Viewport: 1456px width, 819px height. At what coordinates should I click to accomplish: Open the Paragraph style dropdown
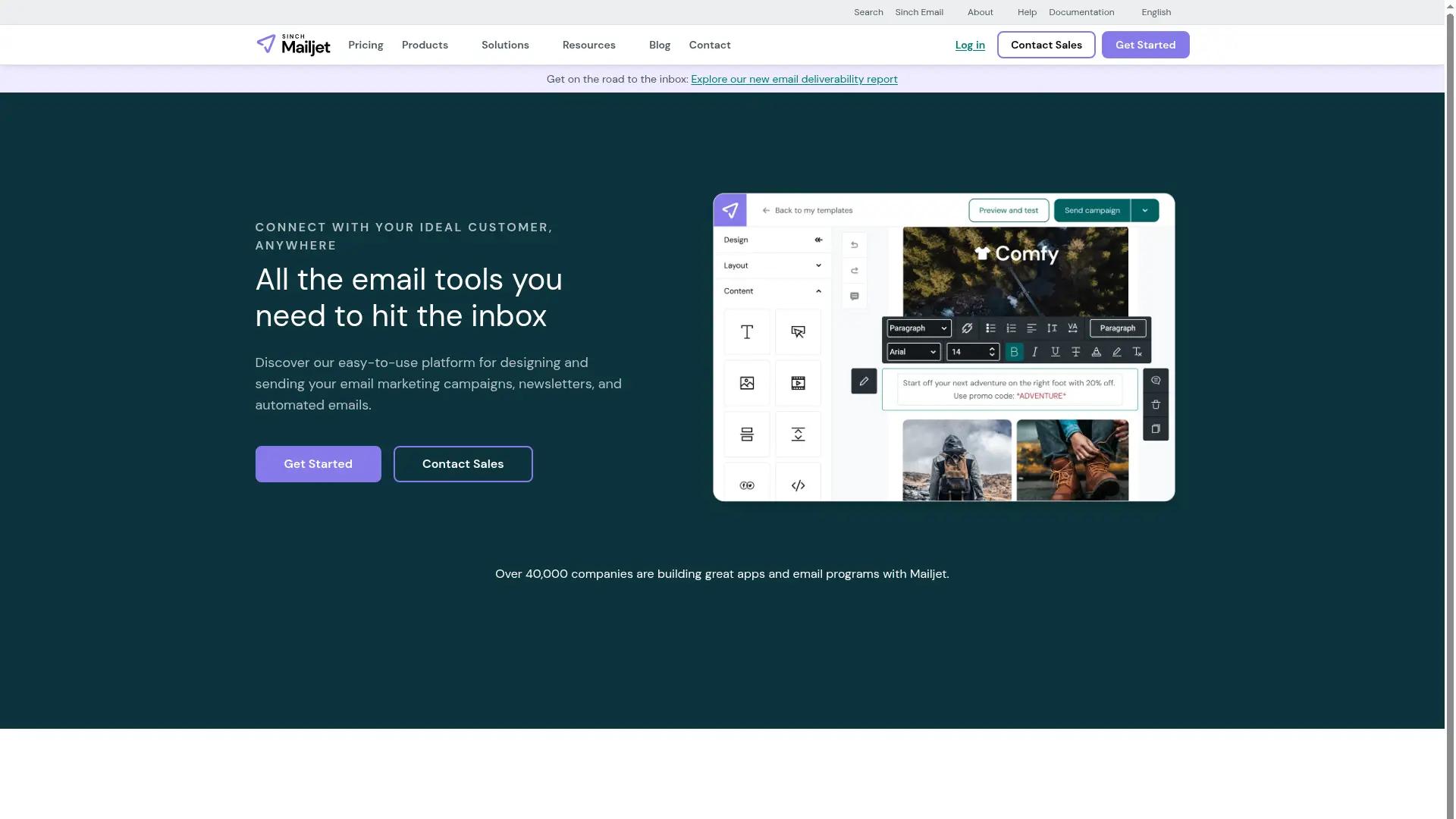[x=918, y=328]
